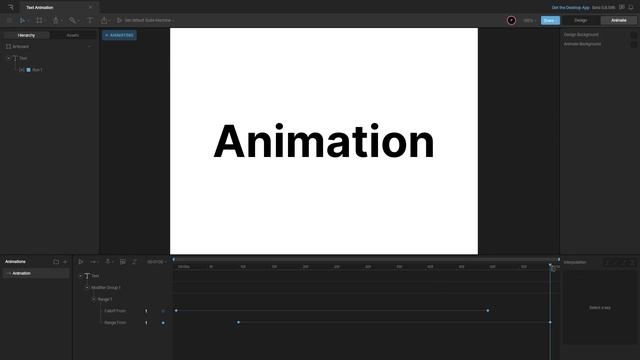Add a new animation with plus icon

coord(65,262)
